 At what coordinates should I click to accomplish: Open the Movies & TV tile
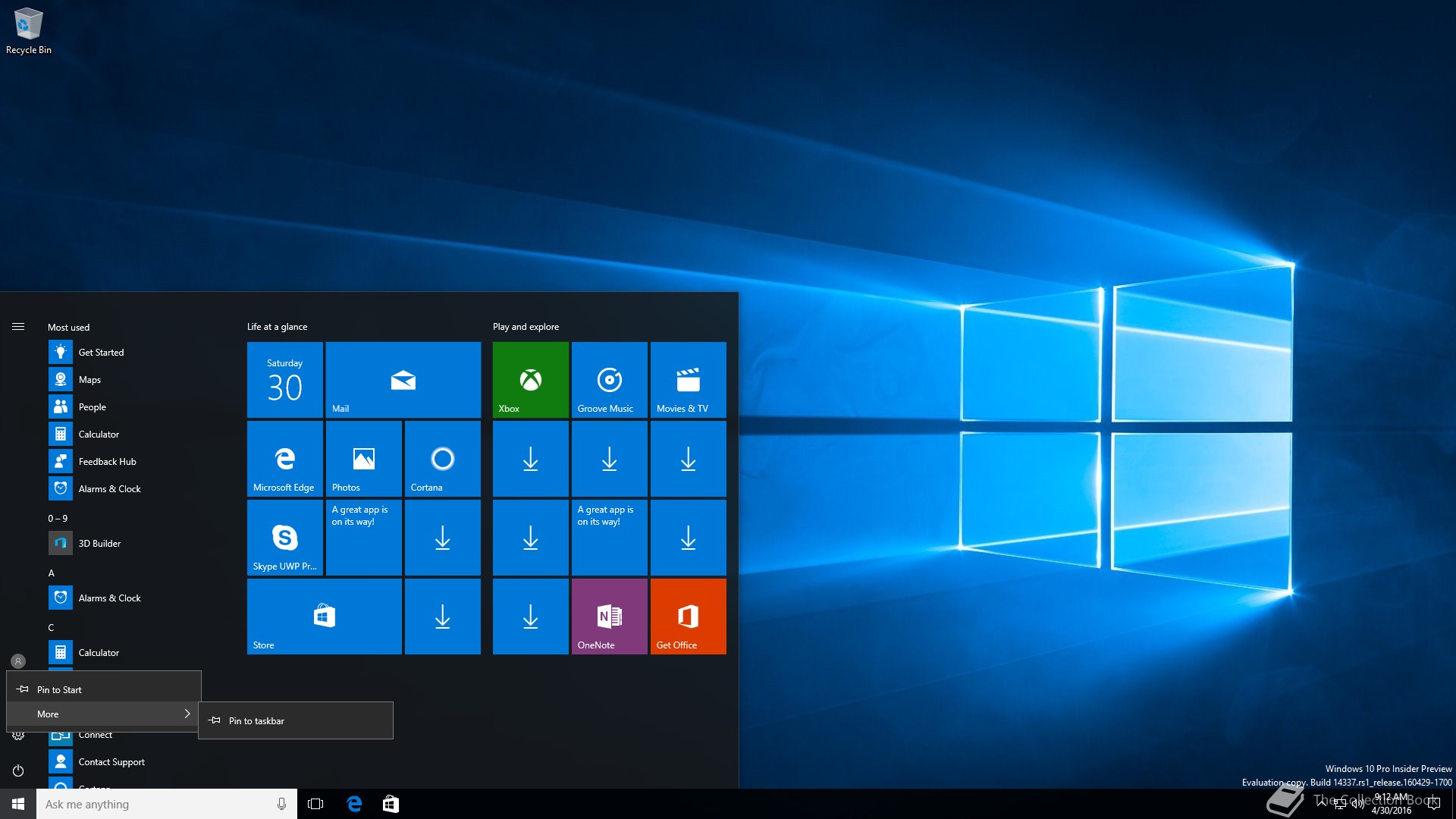click(x=689, y=379)
